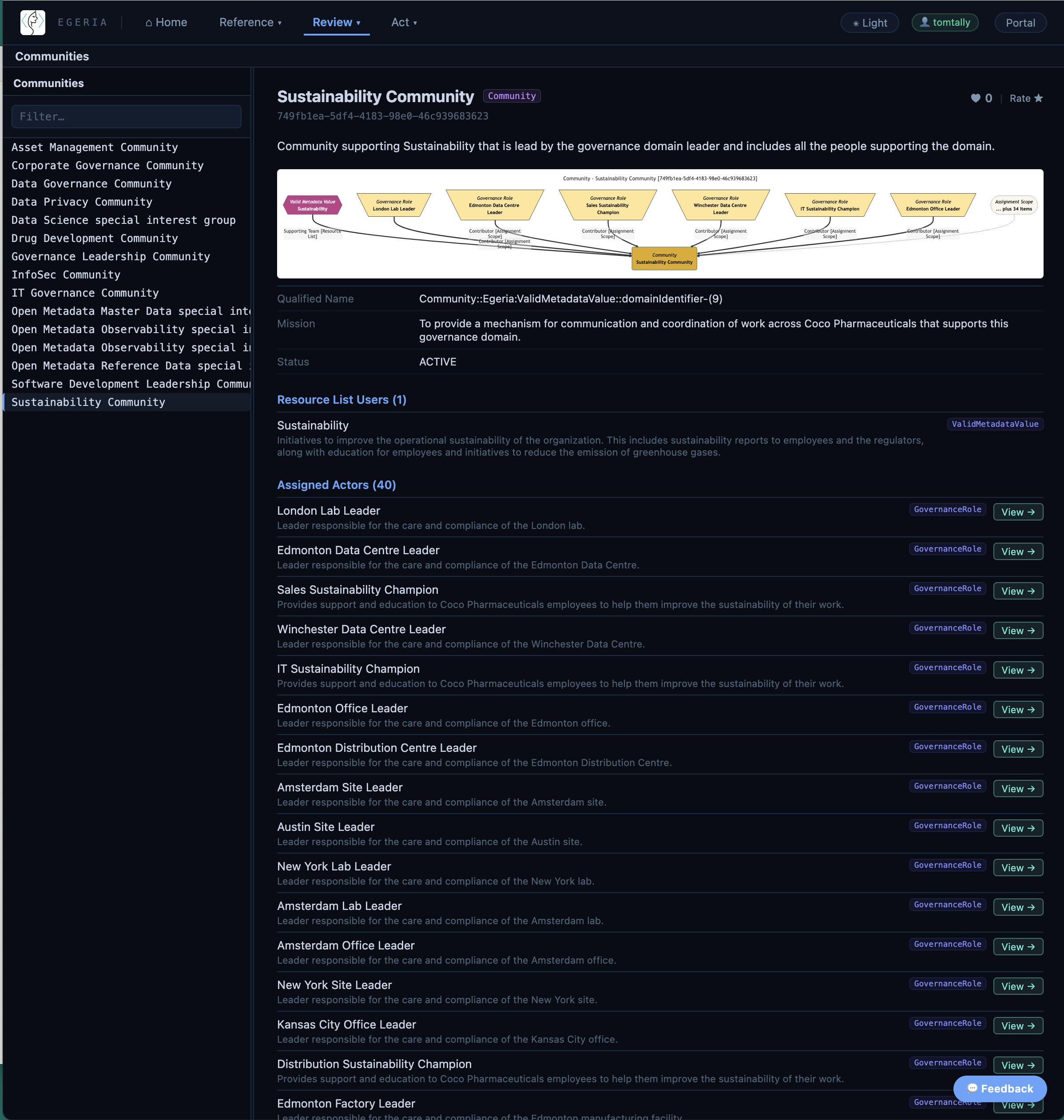The image size is (1064, 1120).
Task: Click the tomtally user profile badge
Action: (945, 22)
